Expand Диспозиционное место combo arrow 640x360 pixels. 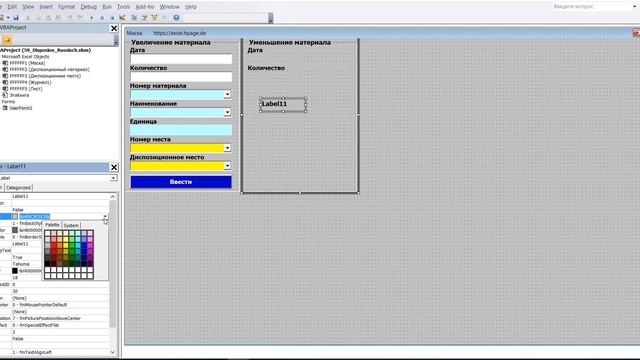(x=227, y=166)
